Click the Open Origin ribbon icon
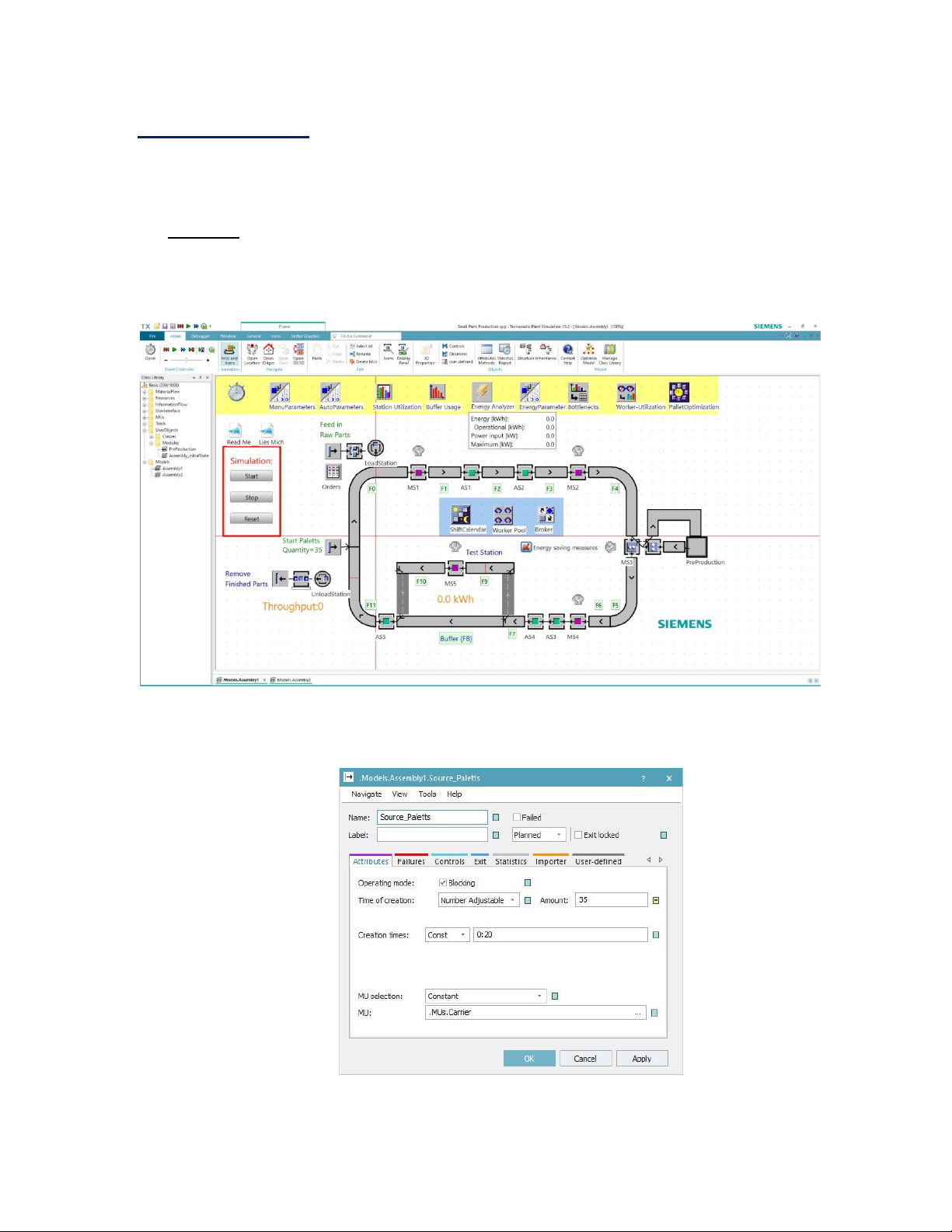The image size is (952, 1232). click(x=268, y=351)
